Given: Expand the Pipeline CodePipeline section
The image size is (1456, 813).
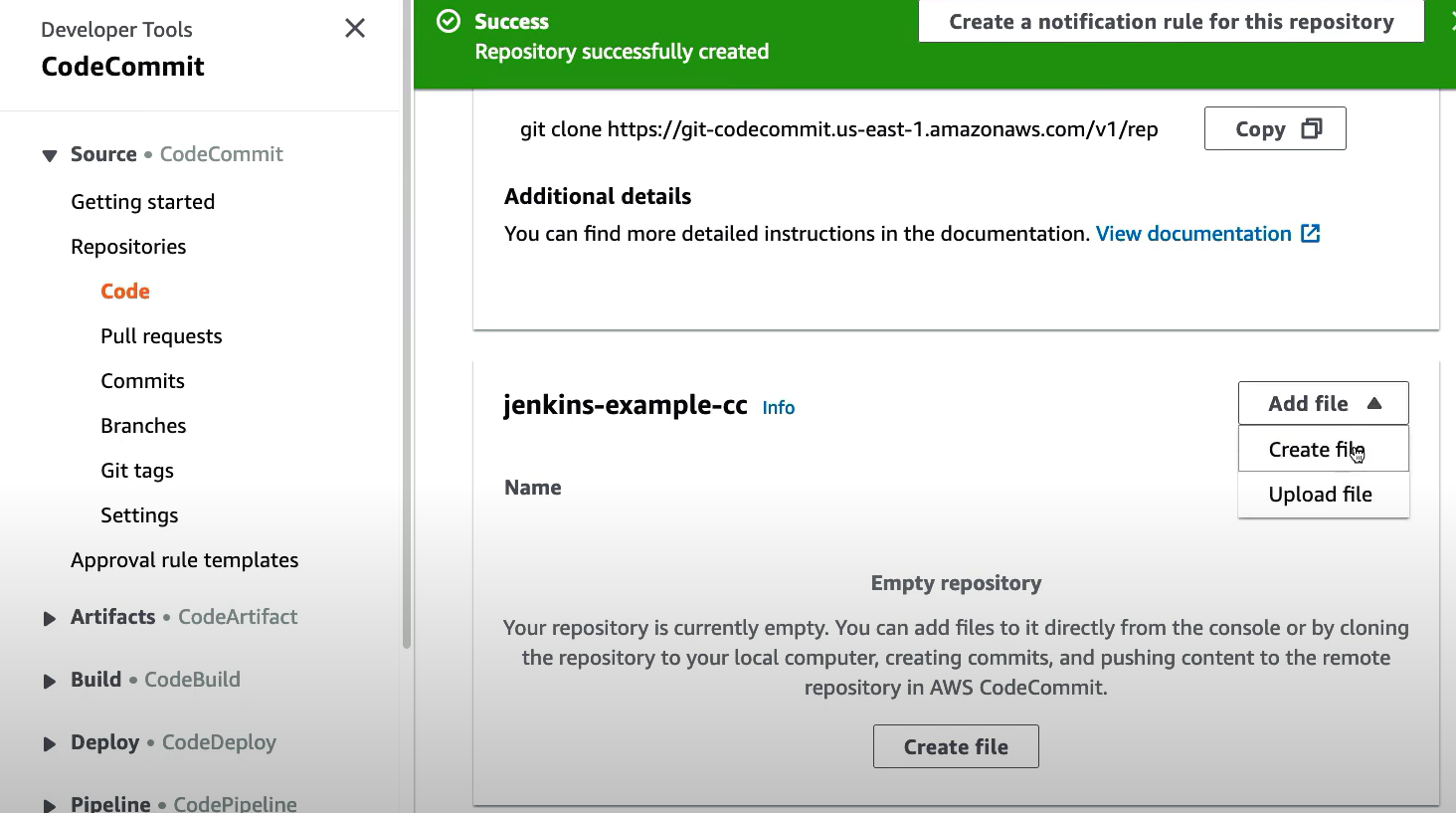Looking at the screenshot, I should pyautogui.click(x=49, y=805).
